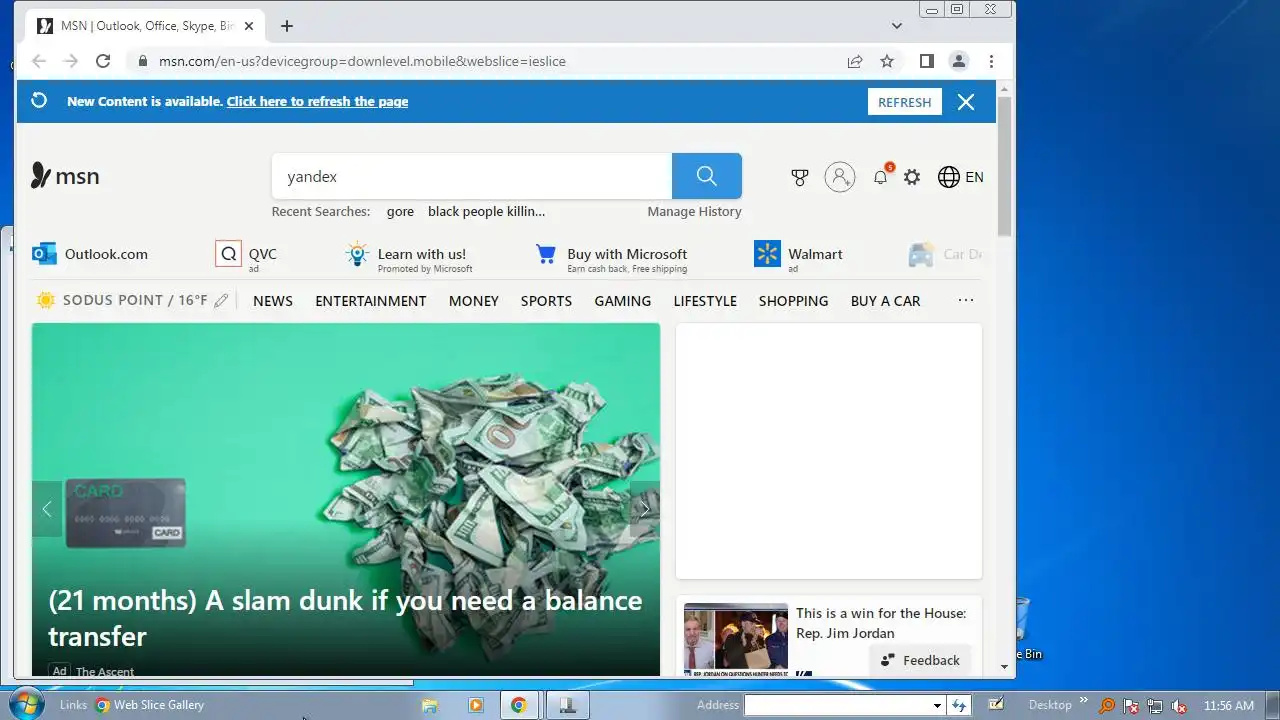The height and width of the screenshot is (720, 1280).
Task: Expand the taskbar Address dropdown arrow
Action: point(937,706)
